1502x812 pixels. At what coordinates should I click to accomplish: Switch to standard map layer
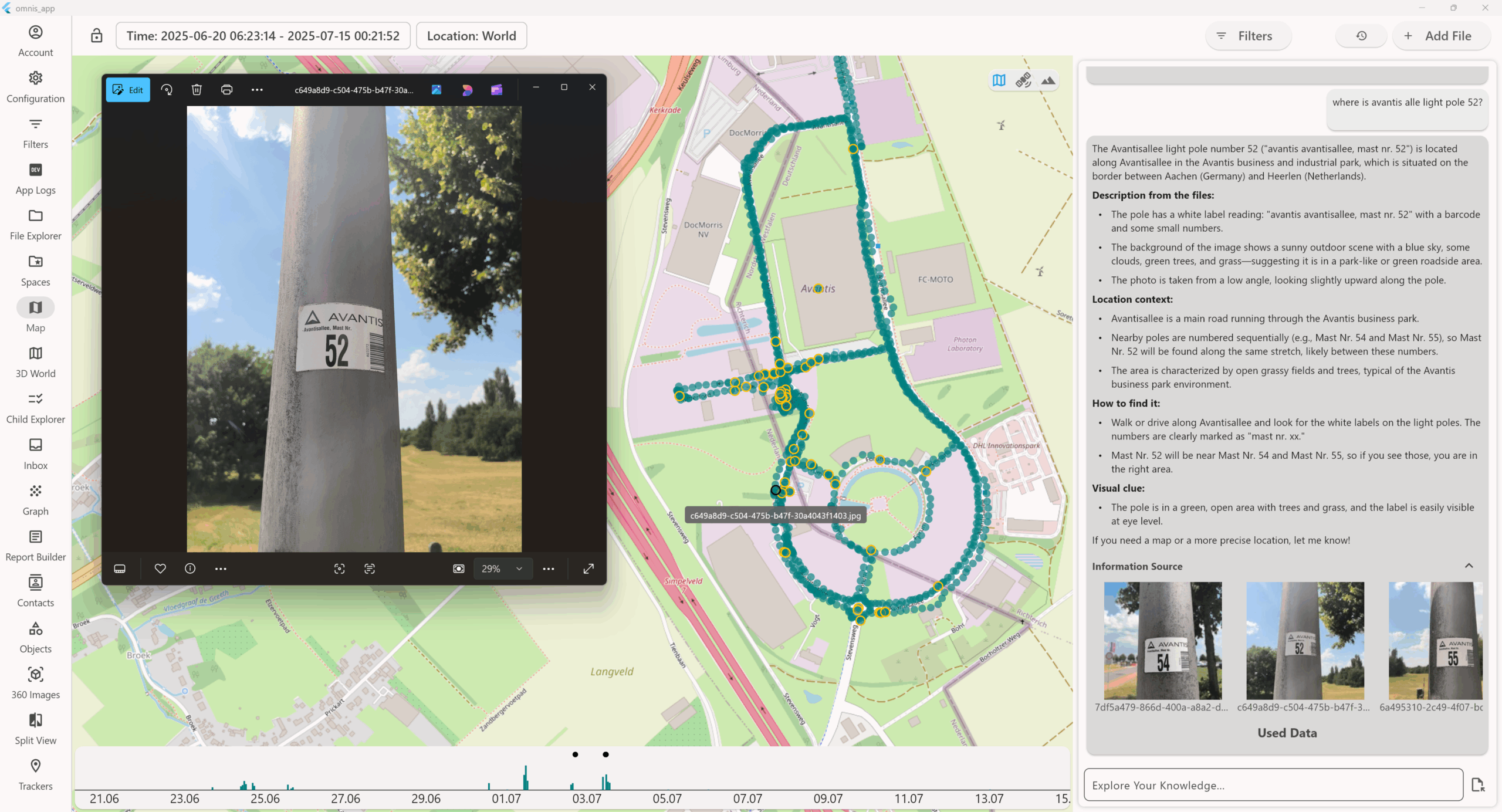[x=999, y=80]
